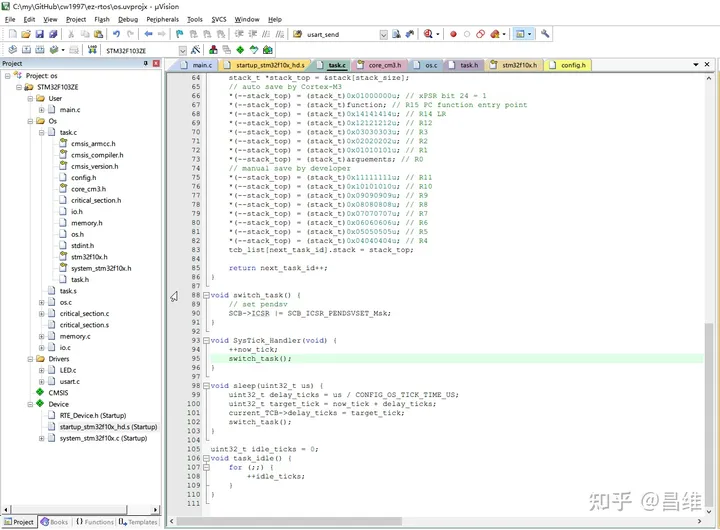Expand the main.c file node
Viewport: 720px width, 530px height.
pos(41,110)
